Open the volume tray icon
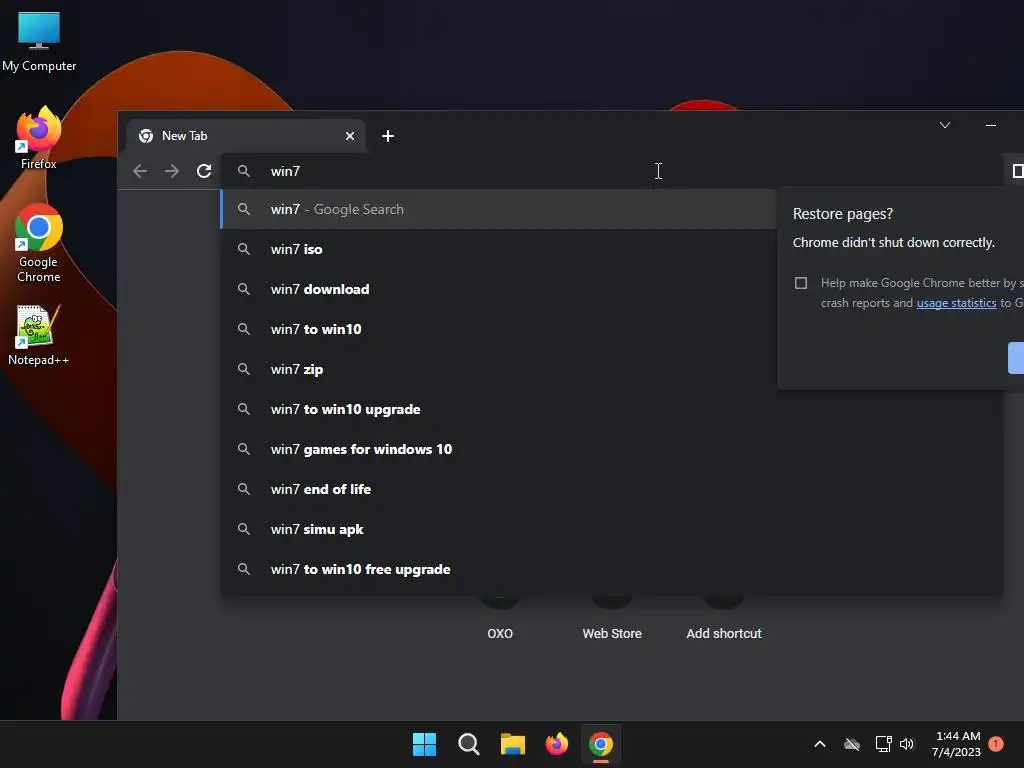This screenshot has width=1024, height=768. (x=906, y=744)
